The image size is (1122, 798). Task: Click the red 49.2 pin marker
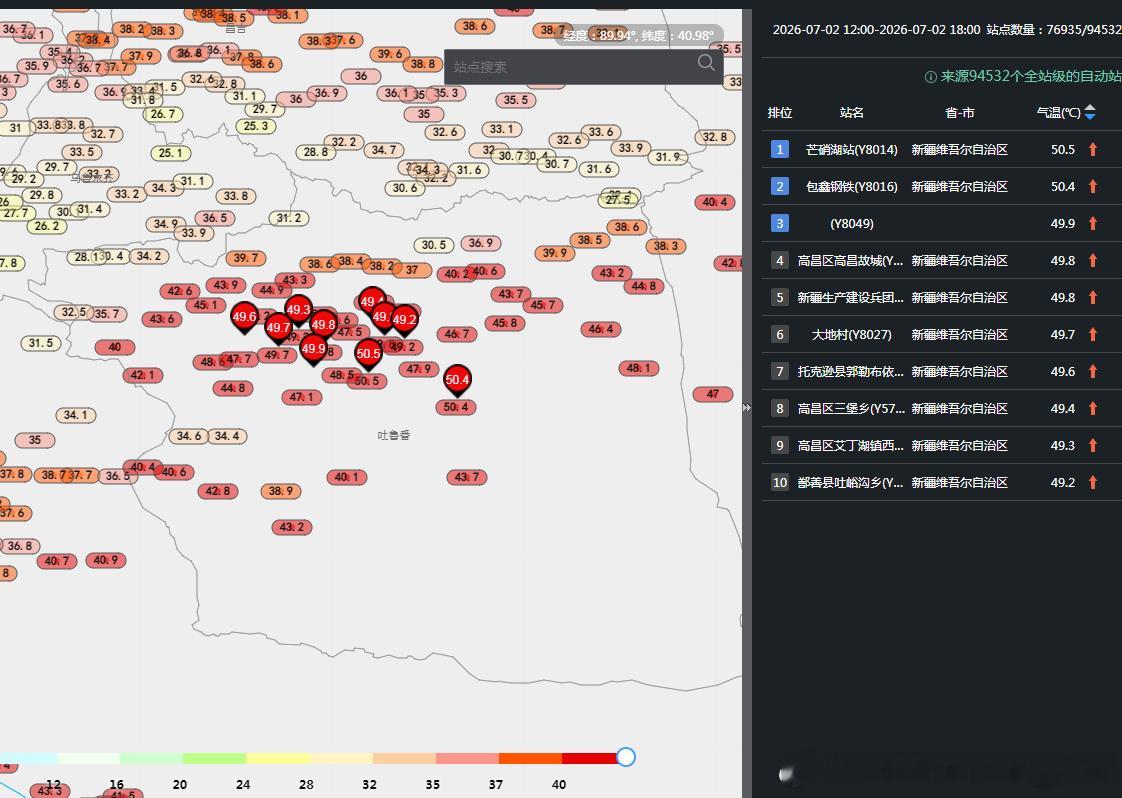pyautogui.click(x=404, y=321)
